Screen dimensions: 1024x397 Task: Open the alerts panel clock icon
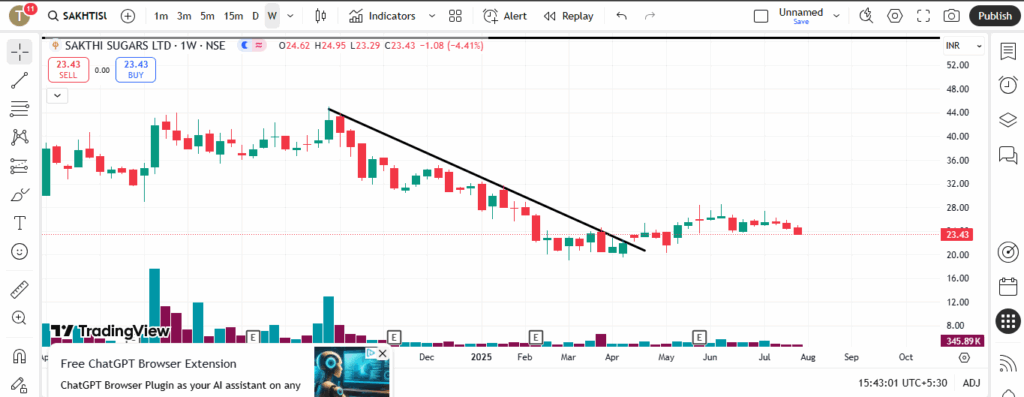pyautogui.click(x=1008, y=85)
